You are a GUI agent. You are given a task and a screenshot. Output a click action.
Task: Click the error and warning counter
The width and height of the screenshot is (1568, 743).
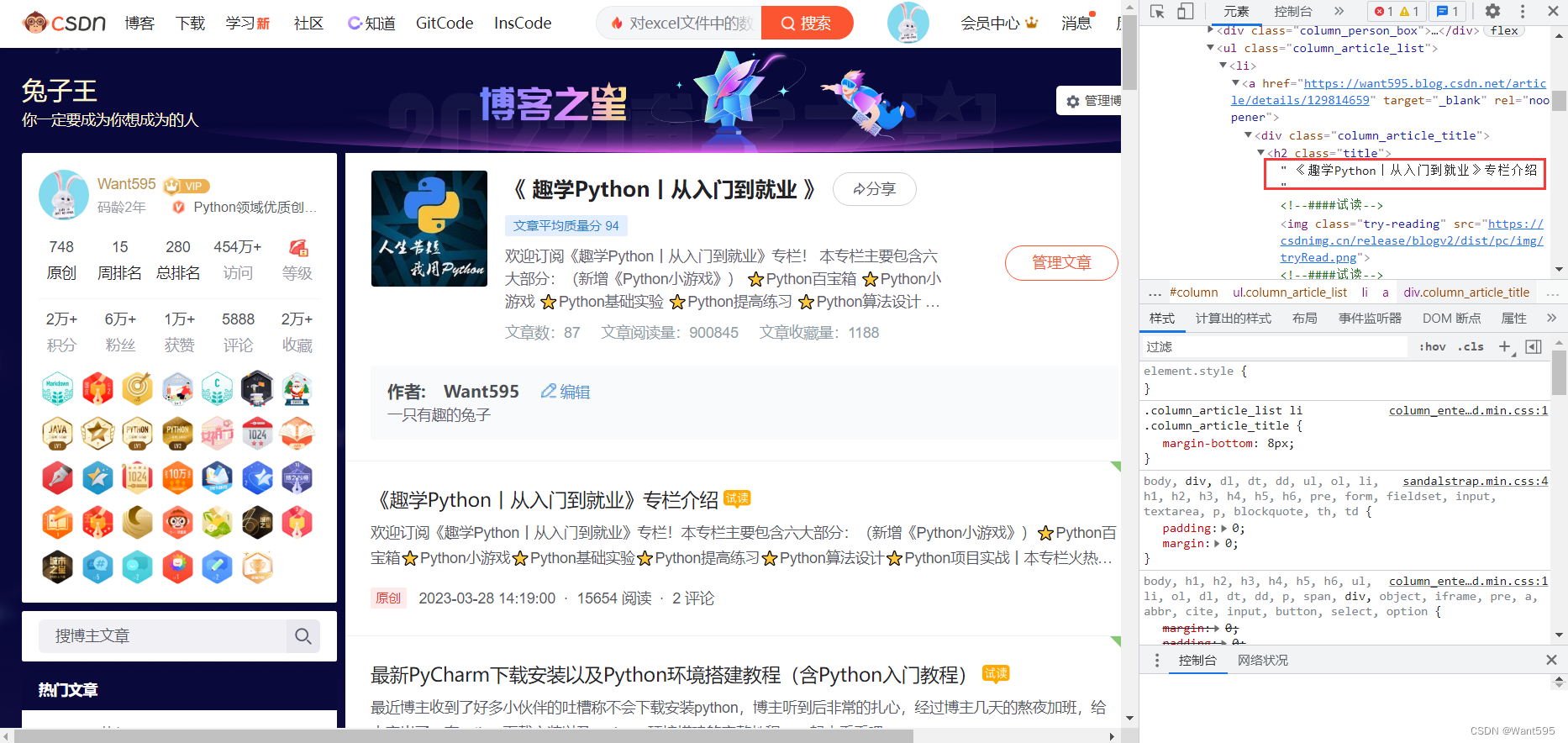(x=1397, y=11)
